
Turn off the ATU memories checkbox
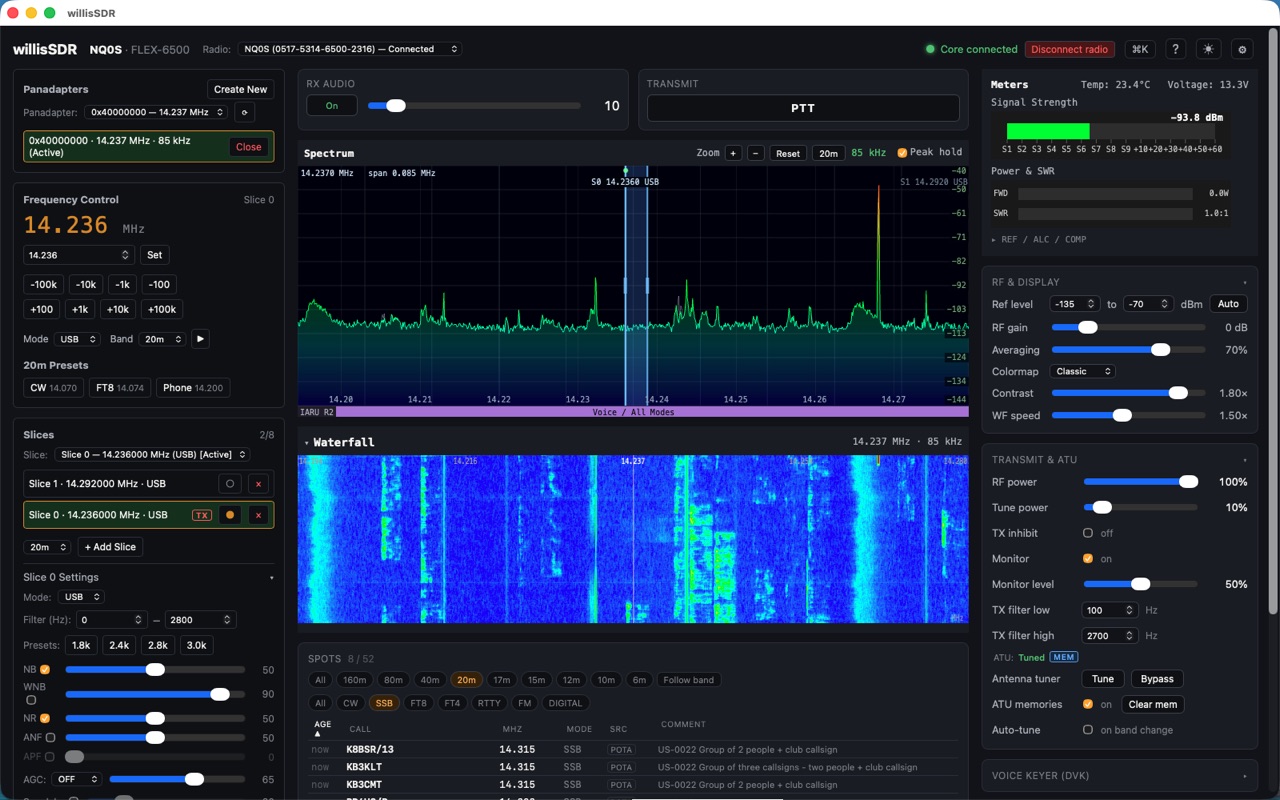[1088, 704]
